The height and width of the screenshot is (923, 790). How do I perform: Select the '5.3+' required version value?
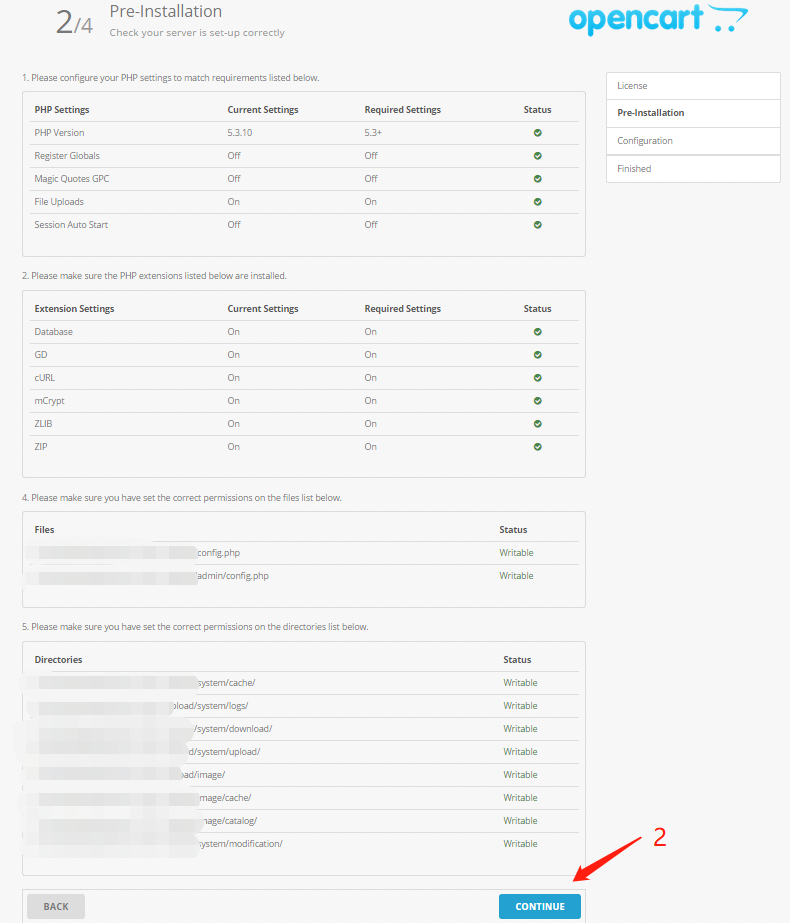click(373, 133)
